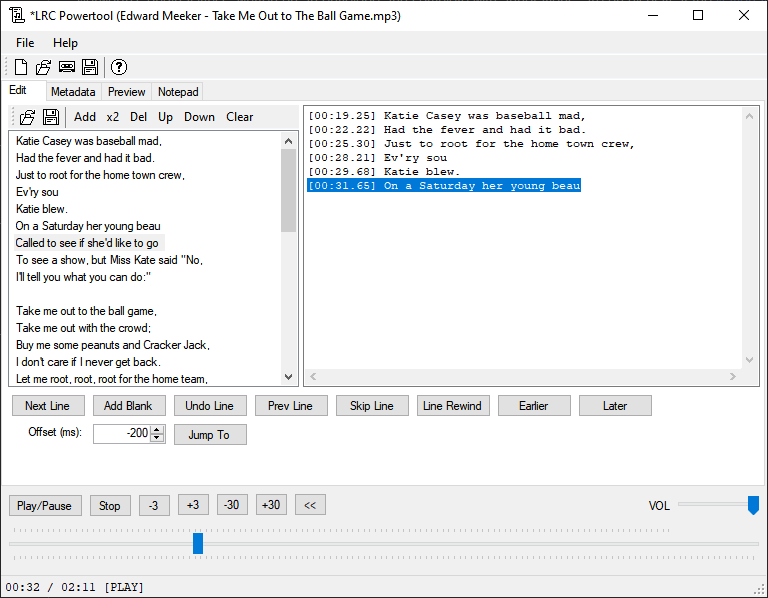768x598 pixels.
Task: Click timed line [00:19.25] Katie Casey
Action: (x=447, y=116)
